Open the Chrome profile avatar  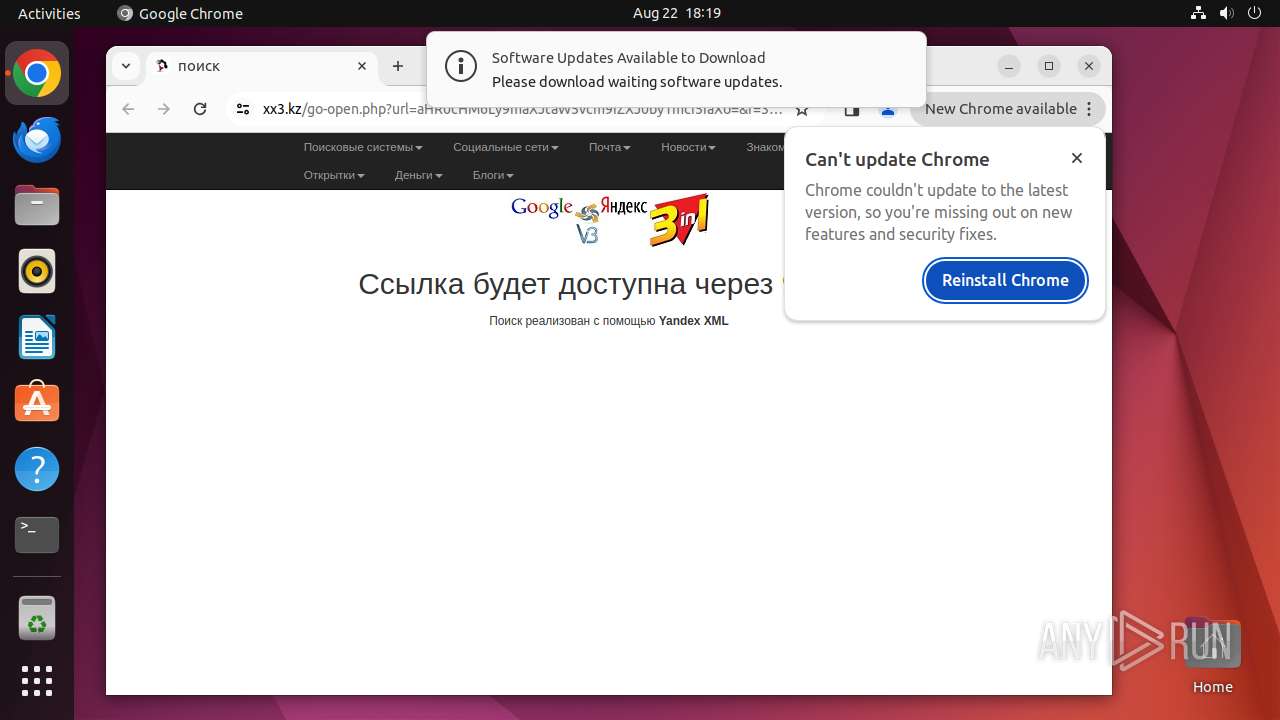pos(887,109)
